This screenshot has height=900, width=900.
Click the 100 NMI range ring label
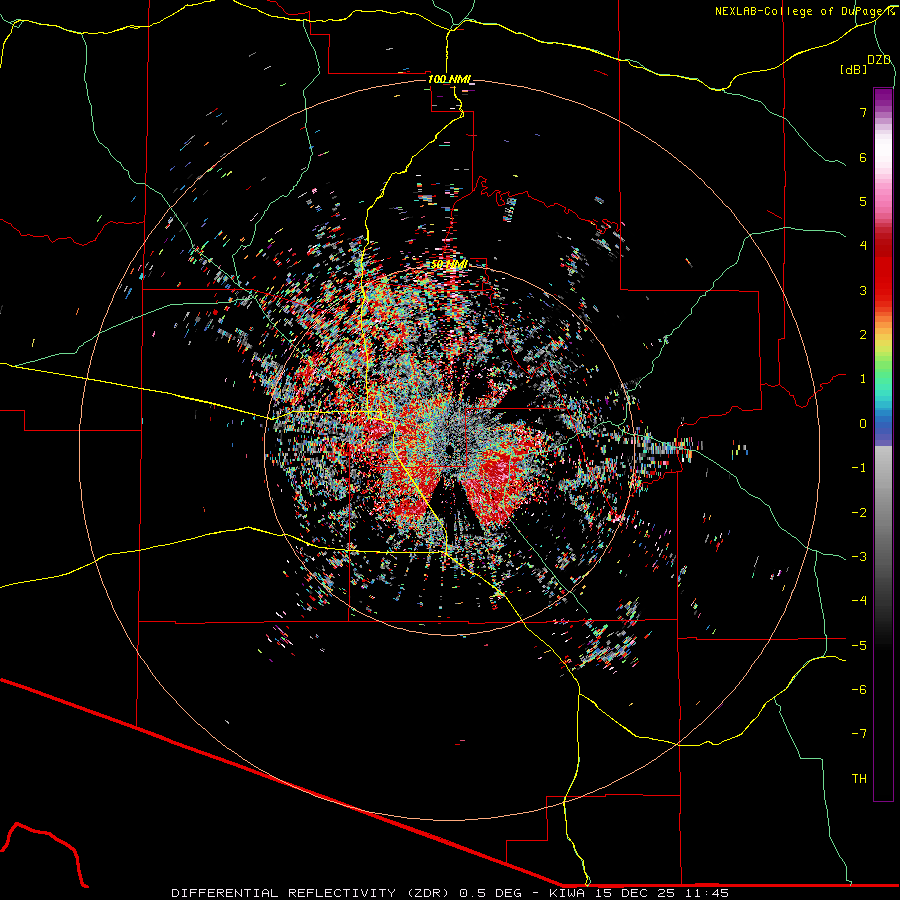tap(449, 79)
